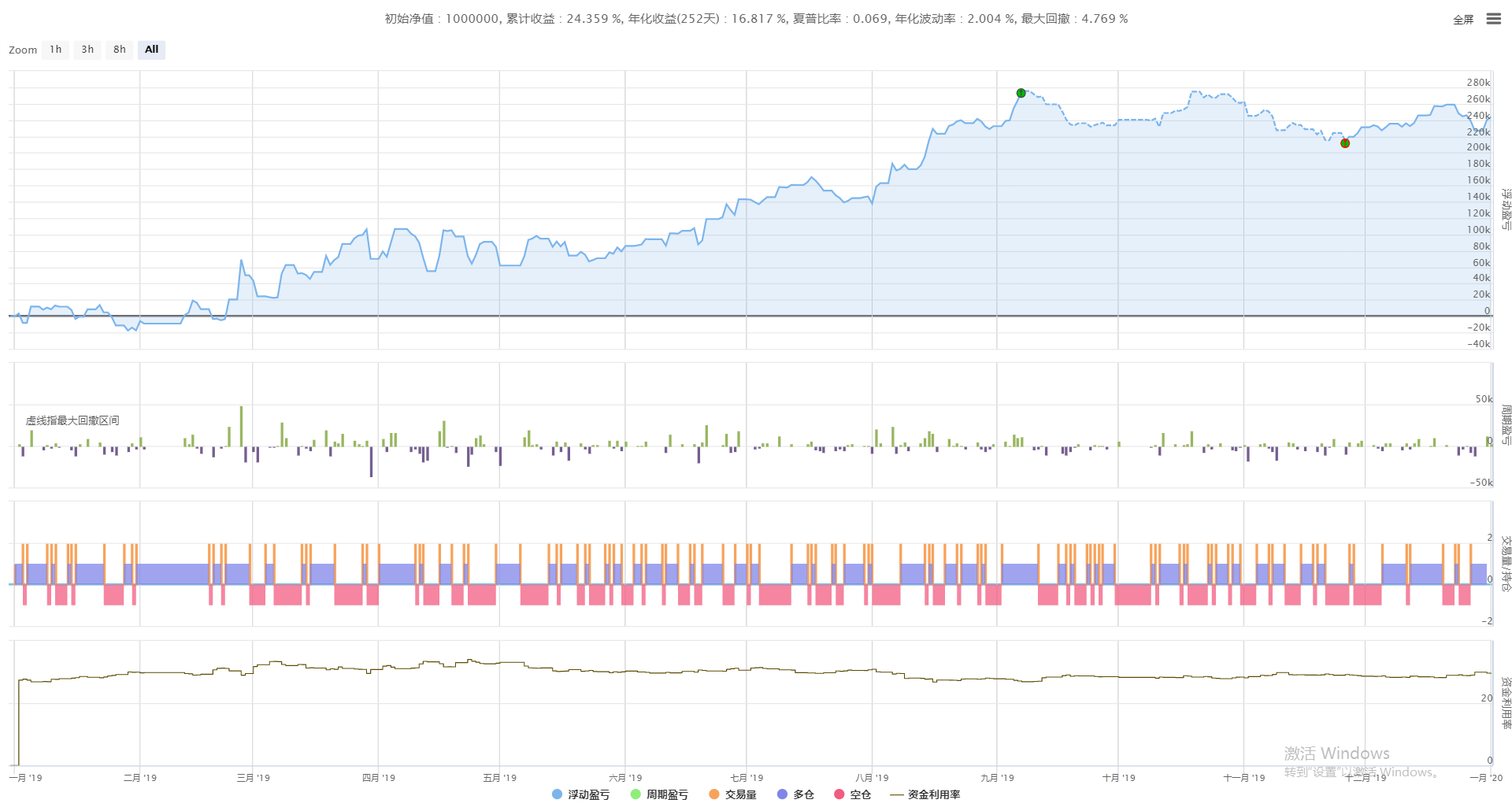This screenshot has height=807, width=1512.
Task: Open the hamburger chart context menu
Action: tap(1493, 19)
